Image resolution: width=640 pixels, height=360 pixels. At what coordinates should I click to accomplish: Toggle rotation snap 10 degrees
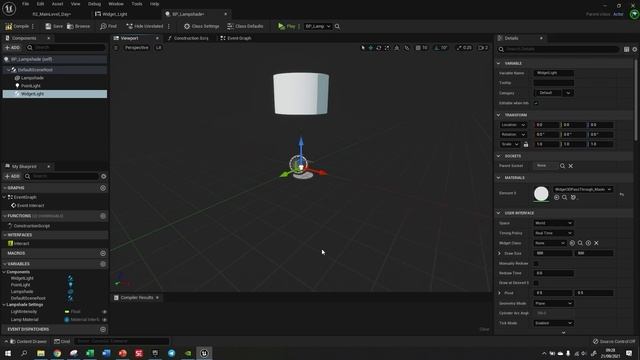point(443,48)
